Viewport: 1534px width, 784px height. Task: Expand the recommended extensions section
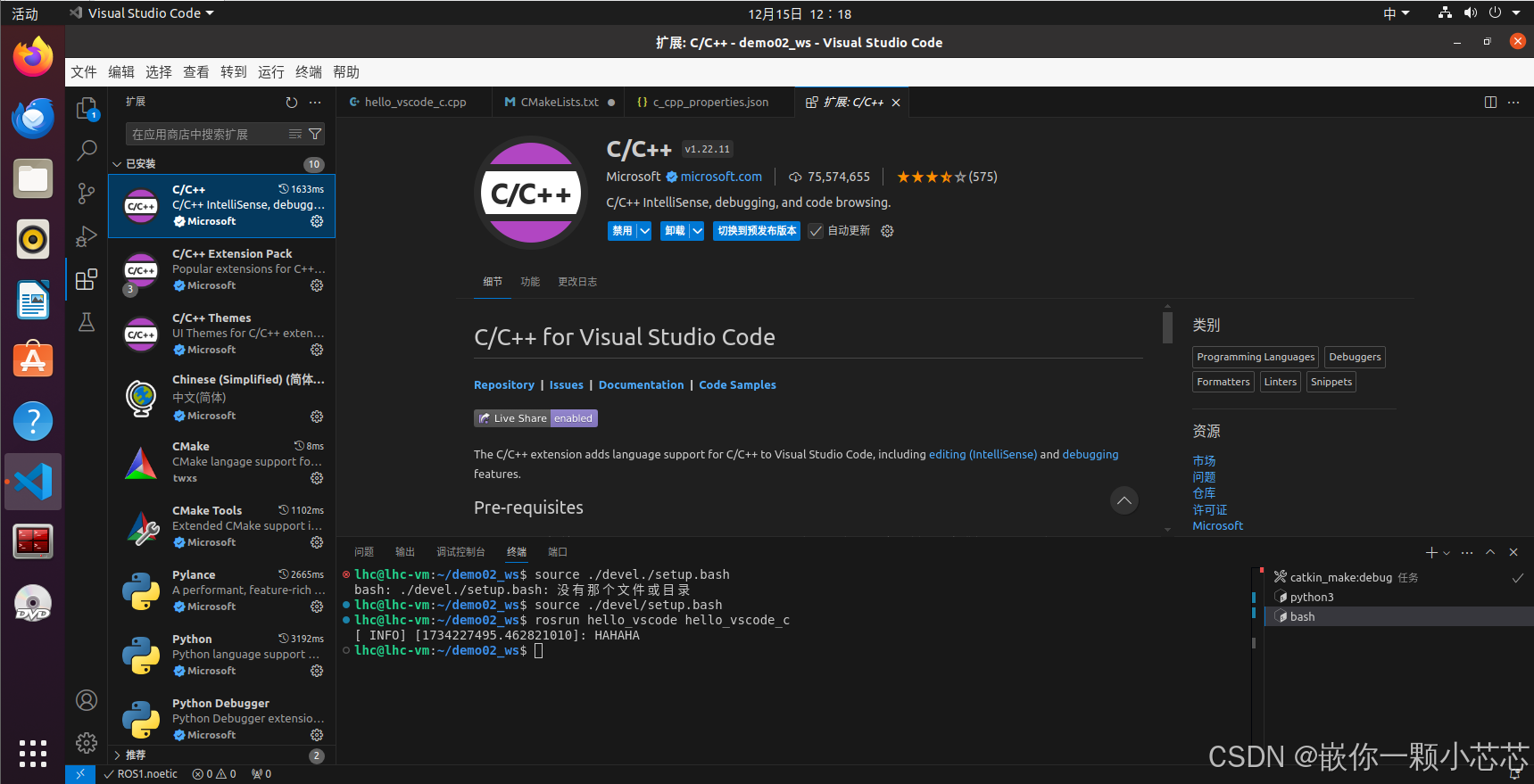click(117, 755)
